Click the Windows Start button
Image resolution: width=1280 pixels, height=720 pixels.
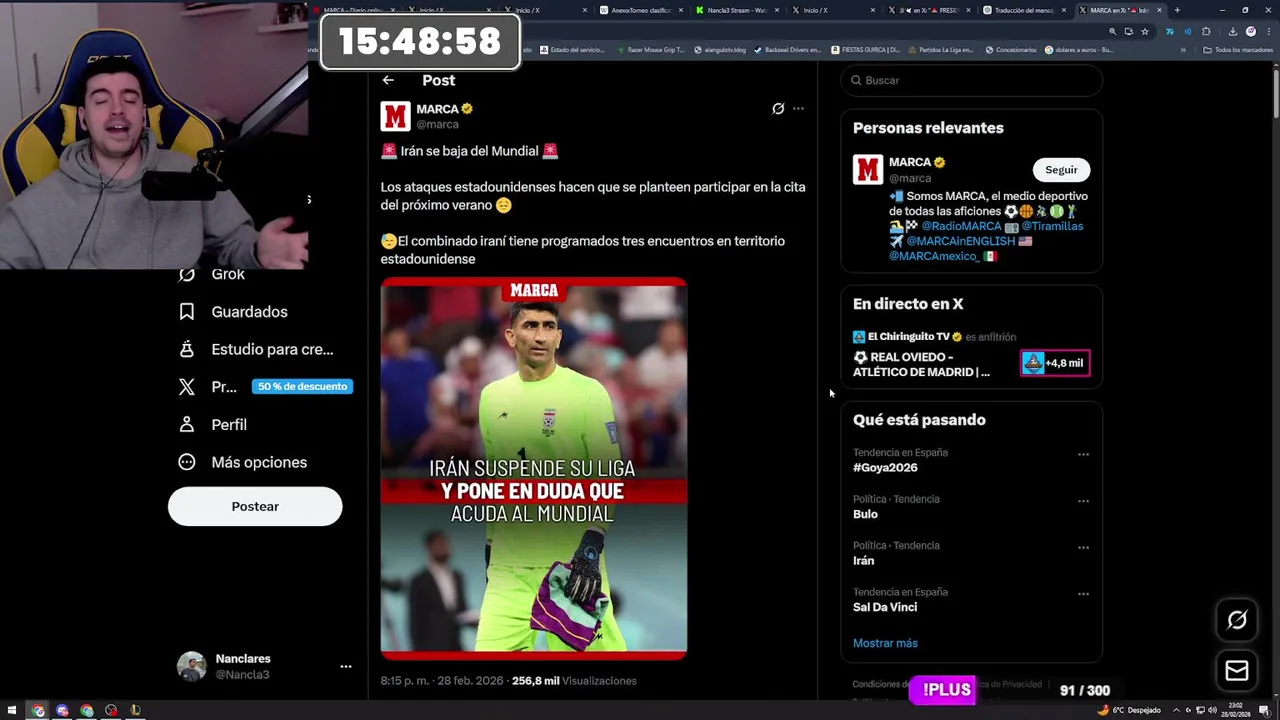point(13,710)
